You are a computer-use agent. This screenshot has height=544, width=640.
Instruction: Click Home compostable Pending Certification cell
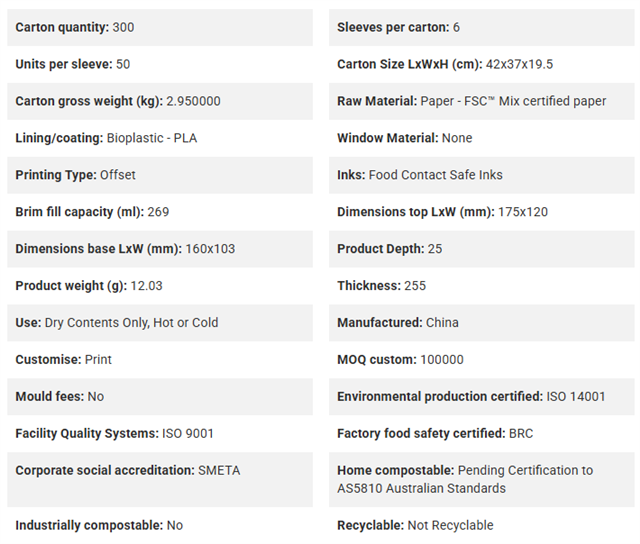click(x=482, y=480)
